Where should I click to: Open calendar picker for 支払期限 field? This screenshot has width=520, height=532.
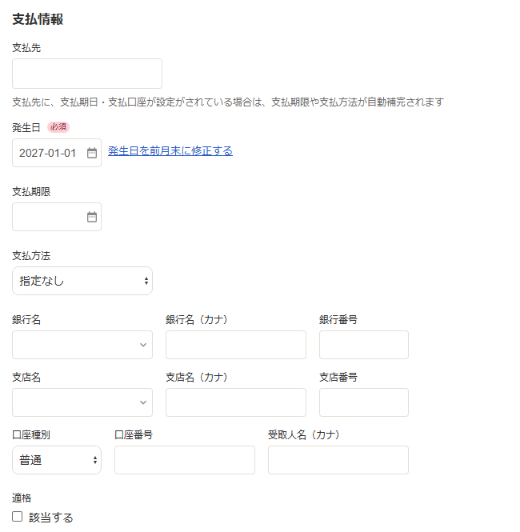tap(92, 217)
